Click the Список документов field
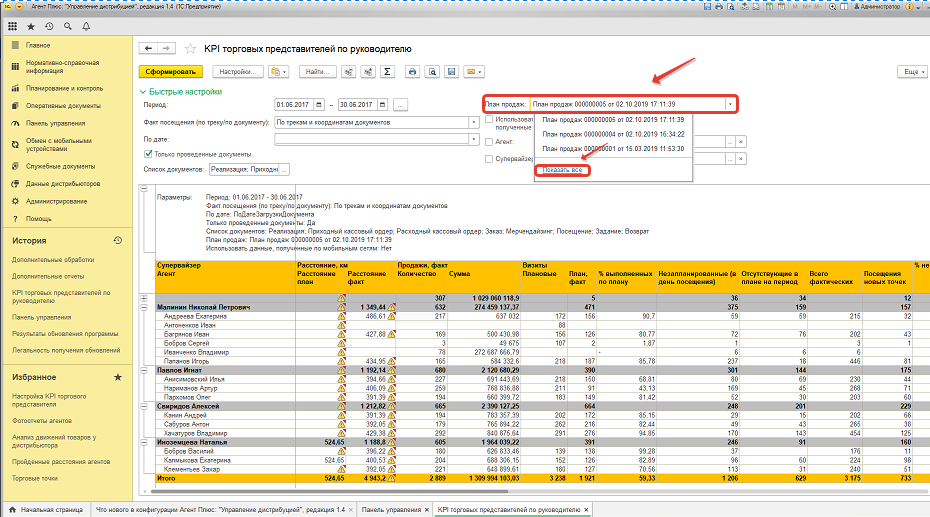 pos(244,170)
